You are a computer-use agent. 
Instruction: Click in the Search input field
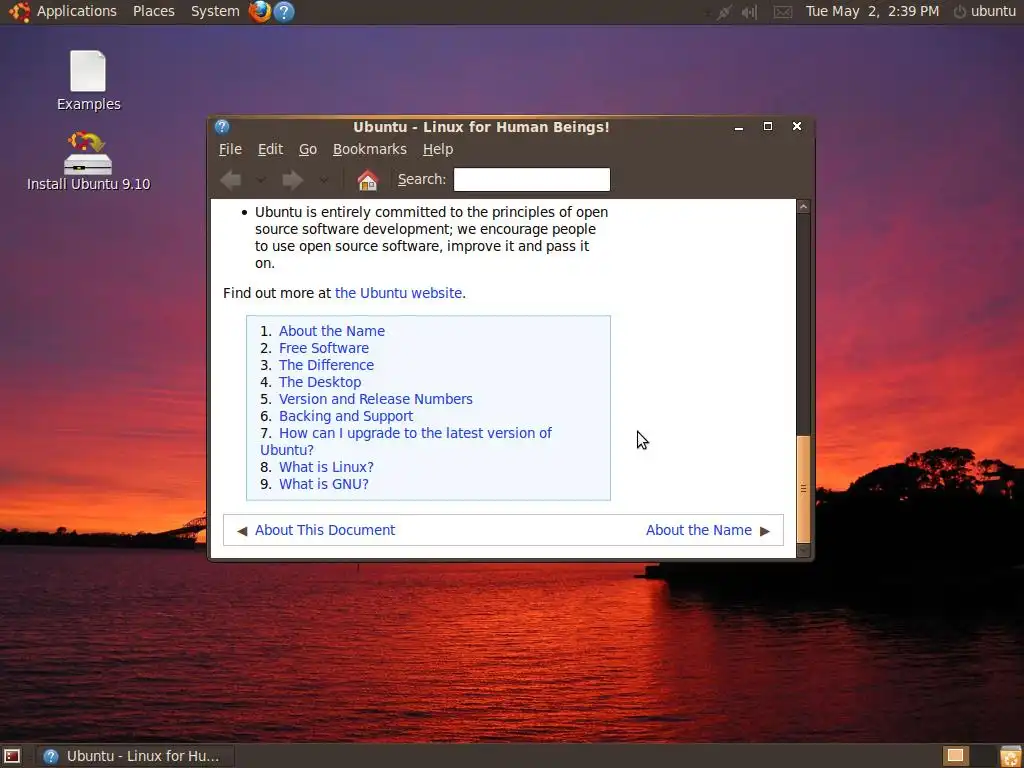[x=532, y=180]
